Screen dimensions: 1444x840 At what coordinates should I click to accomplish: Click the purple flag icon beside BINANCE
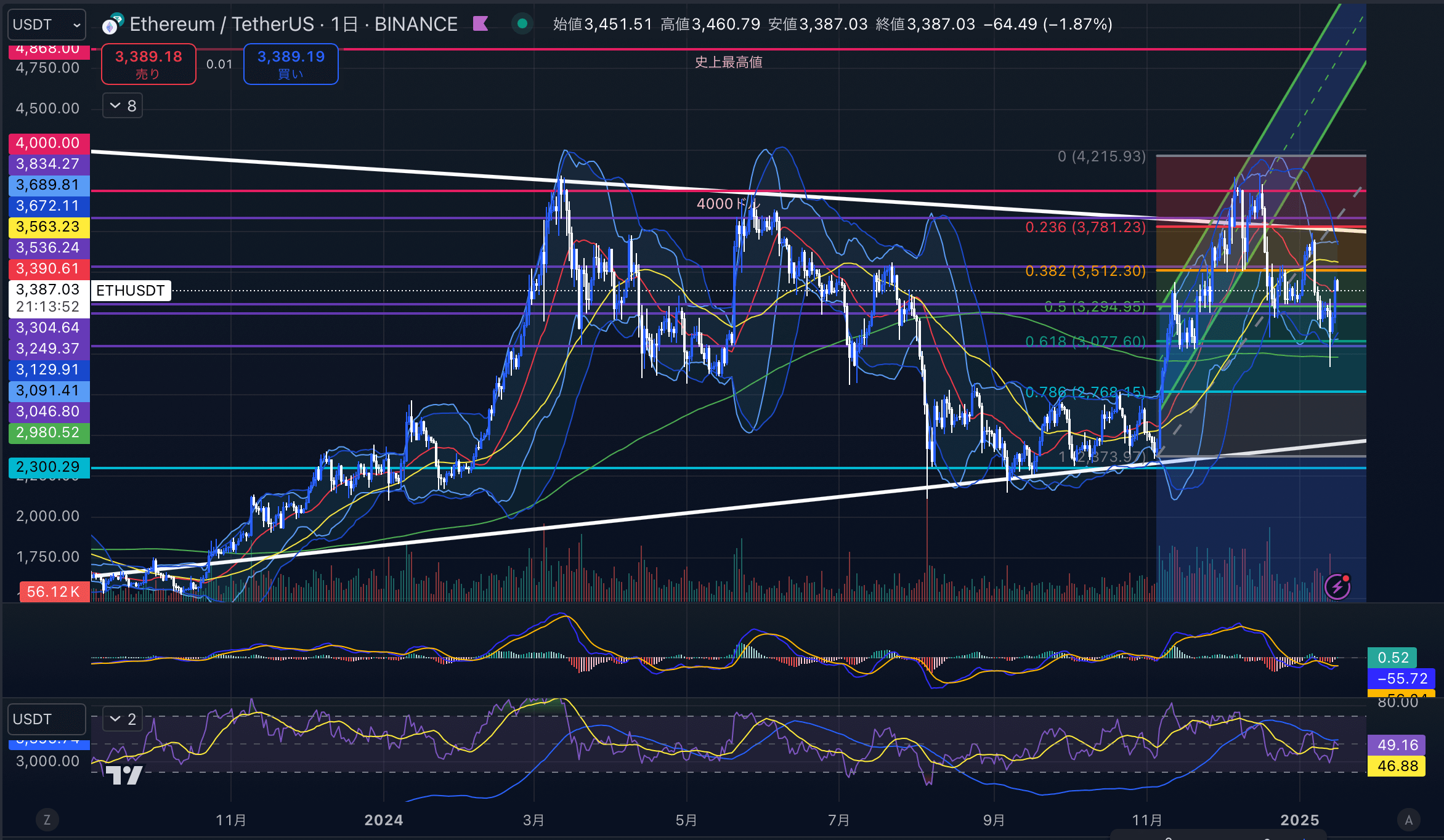[x=481, y=24]
